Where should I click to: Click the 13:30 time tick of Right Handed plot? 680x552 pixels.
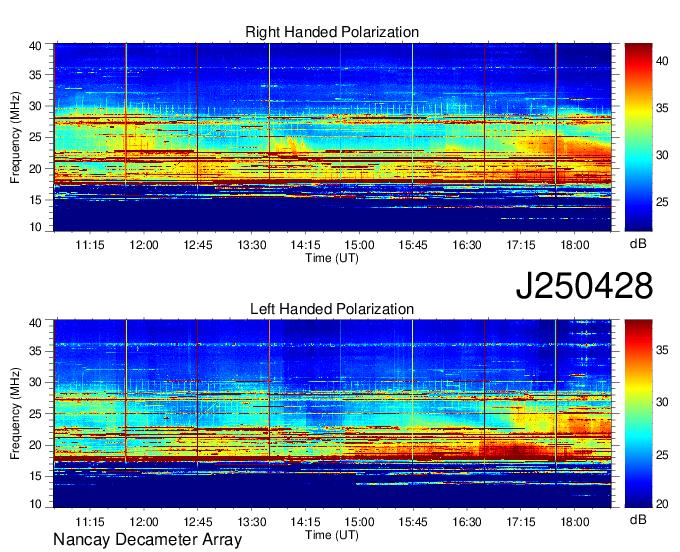pyautogui.click(x=252, y=245)
